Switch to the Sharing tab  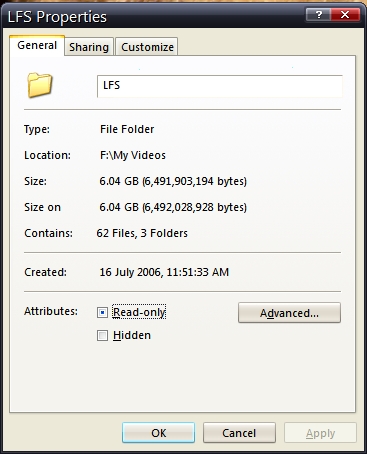coord(89,47)
